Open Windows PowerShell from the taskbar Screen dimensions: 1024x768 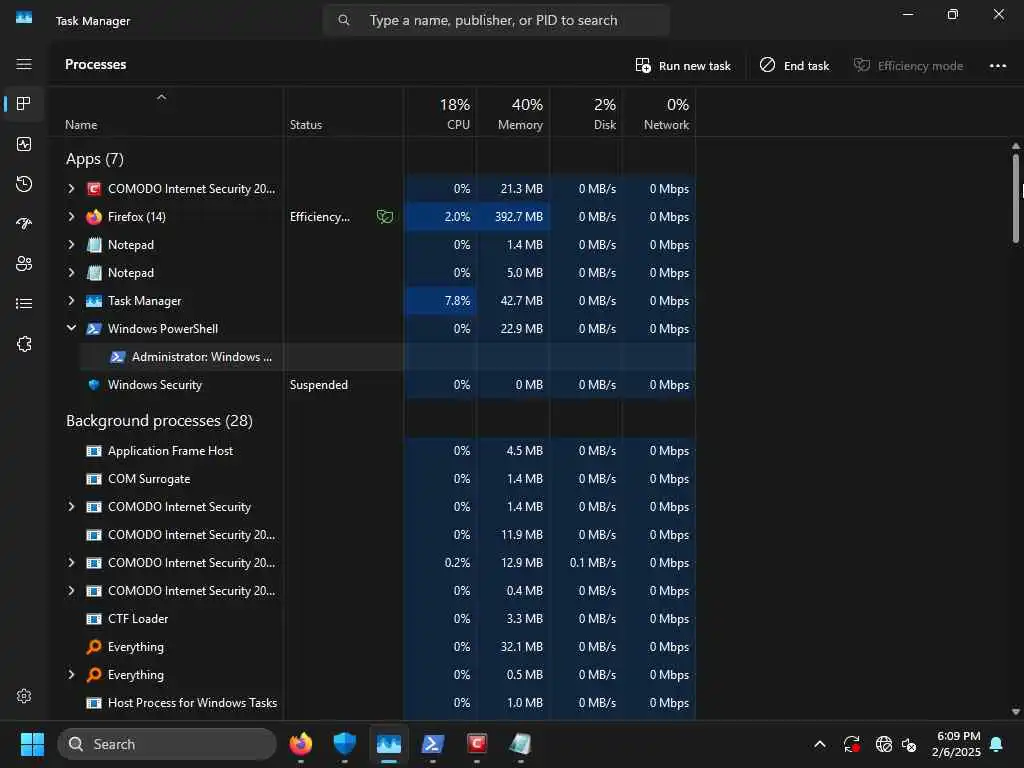pyautogui.click(x=432, y=744)
